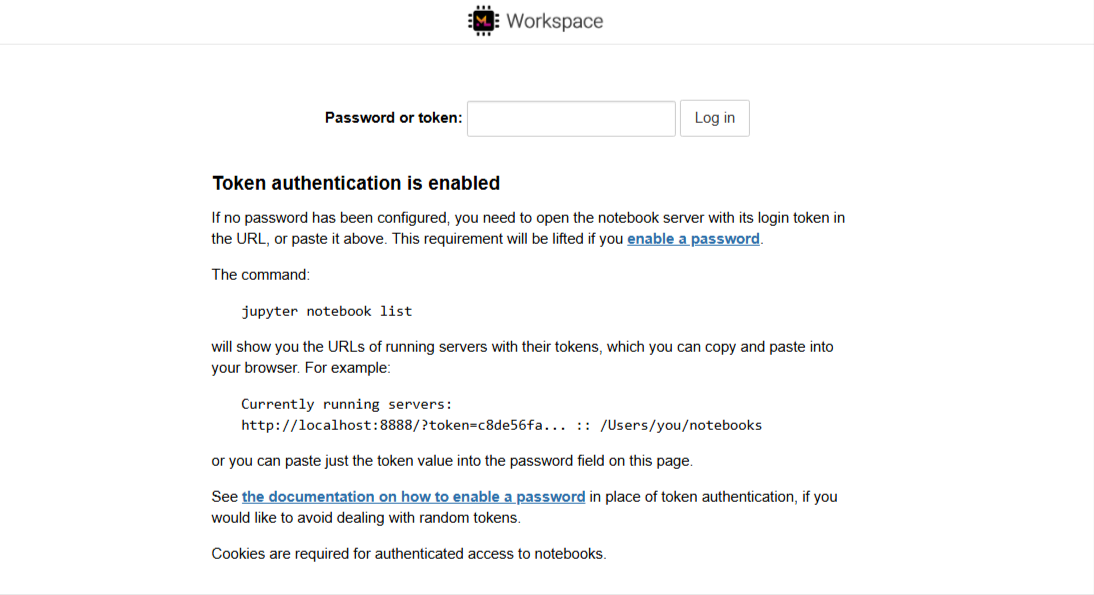Click the jupyter notebook list command text
Screen dimensions: 1094x595
coord(327,311)
